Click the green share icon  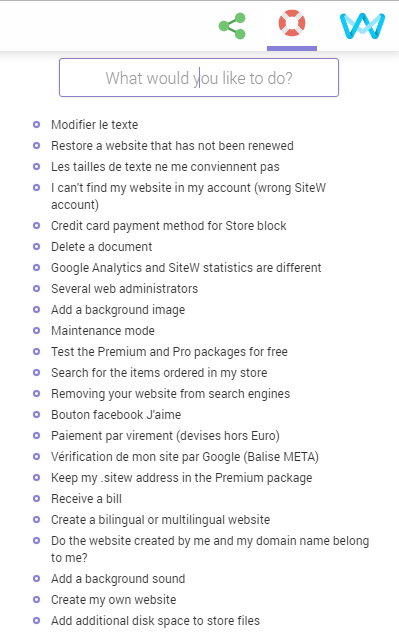coord(232,26)
